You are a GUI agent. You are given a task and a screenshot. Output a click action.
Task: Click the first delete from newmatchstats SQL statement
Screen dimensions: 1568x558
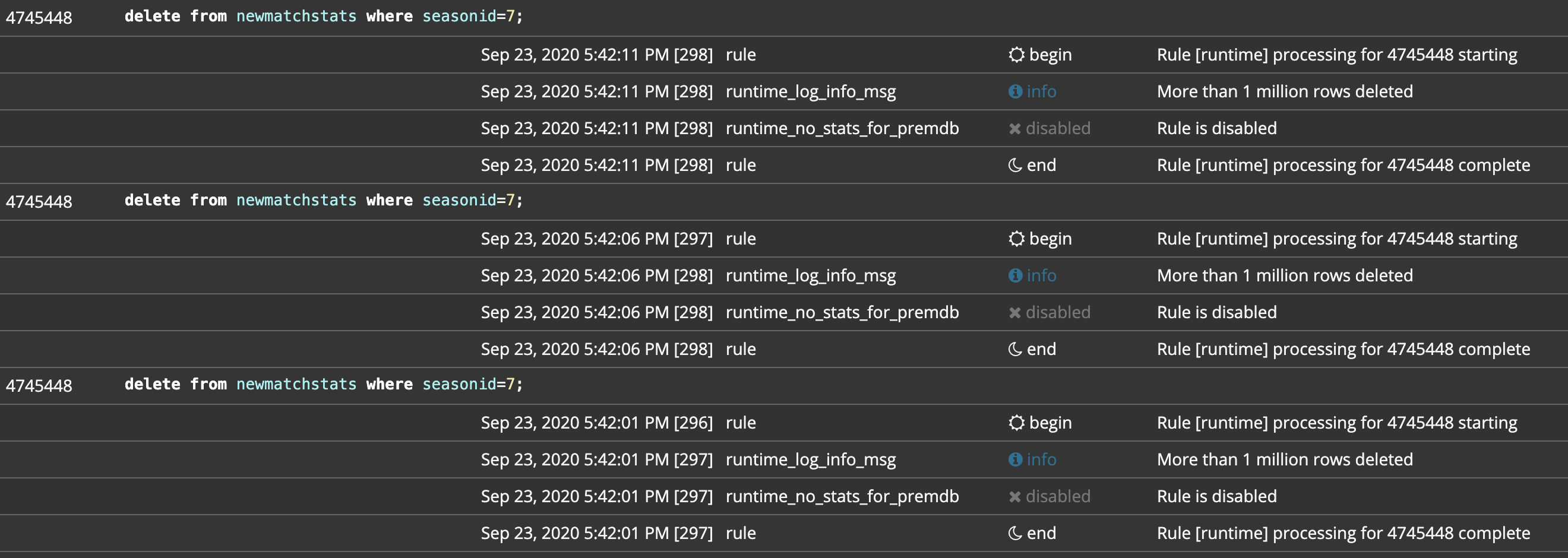click(x=323, y=17)
